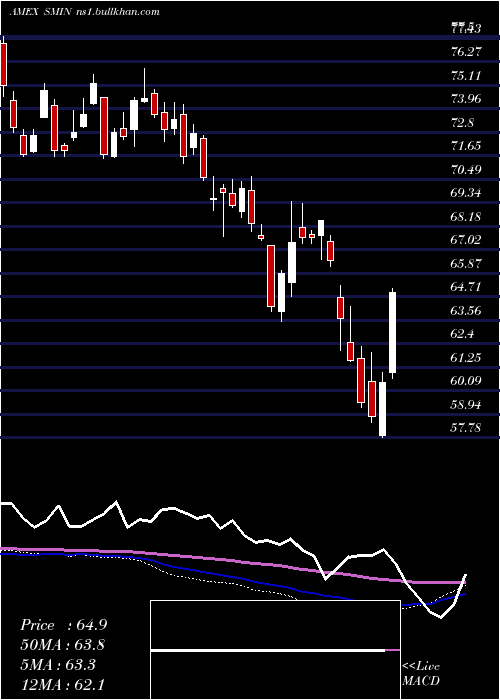Click the 73.96 price axis label
500x700 pixels.
coord(466,99)
